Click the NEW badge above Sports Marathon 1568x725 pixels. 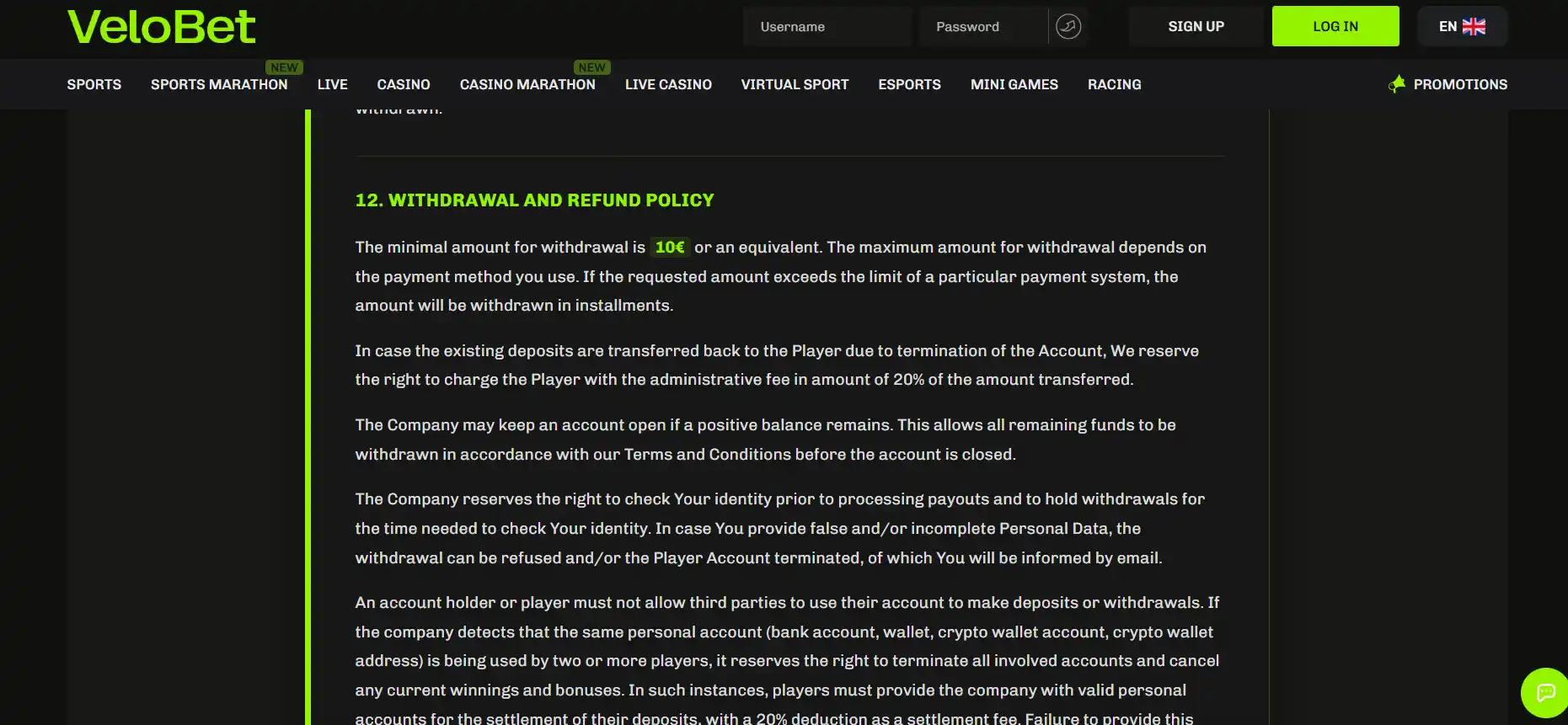(284, 67)
